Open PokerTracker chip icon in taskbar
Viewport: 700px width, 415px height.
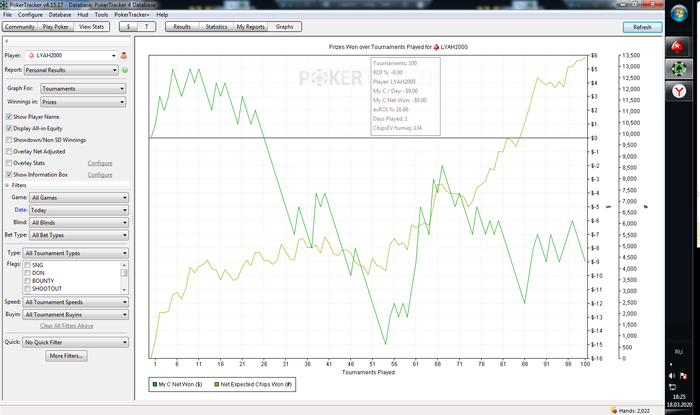pyautogui.click(x=678, y=69)
